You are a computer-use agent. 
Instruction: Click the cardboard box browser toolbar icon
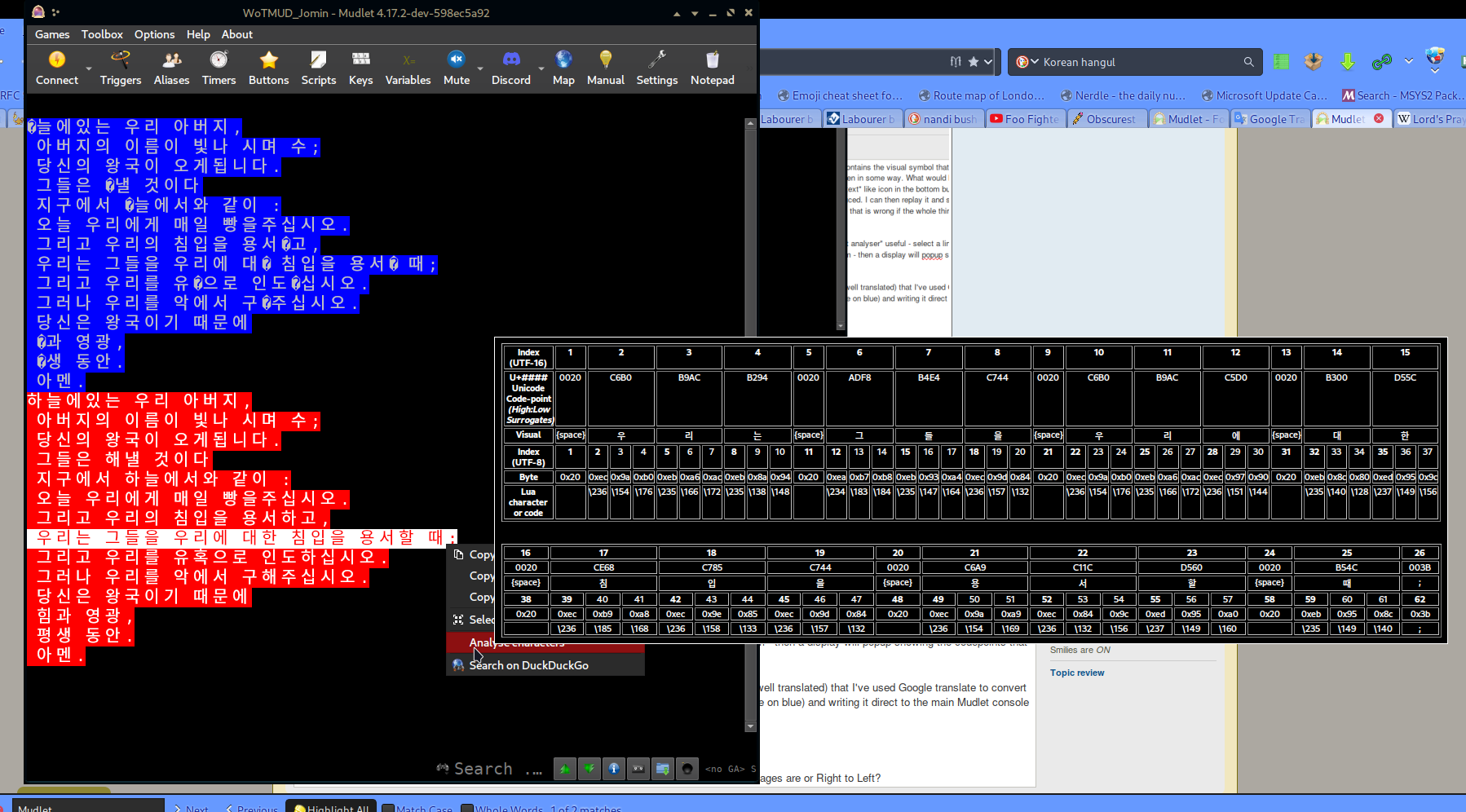tap(1313, 62)
